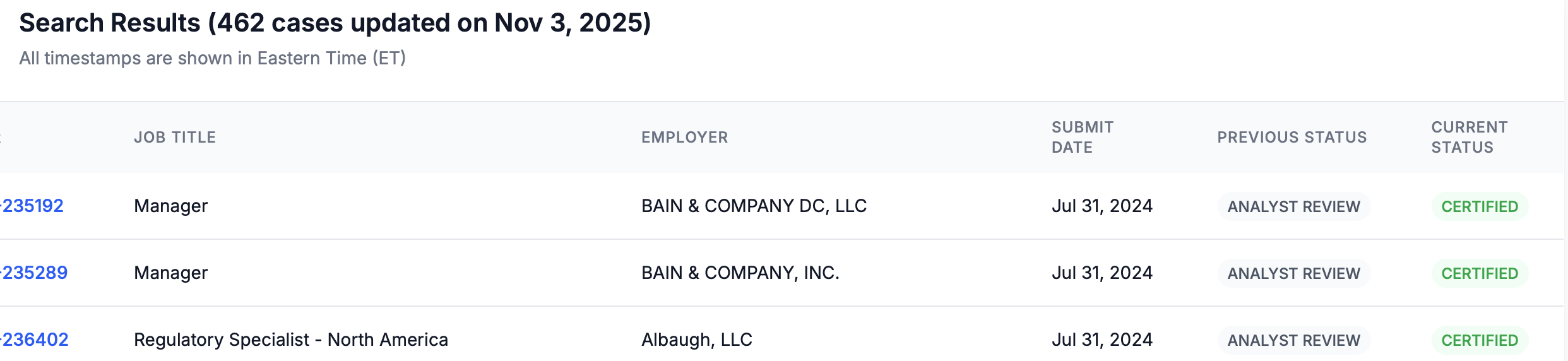The image size is (1568, 361).
Task: Click Regulatory Specialist - North America job title
Action: coord(290,340)
